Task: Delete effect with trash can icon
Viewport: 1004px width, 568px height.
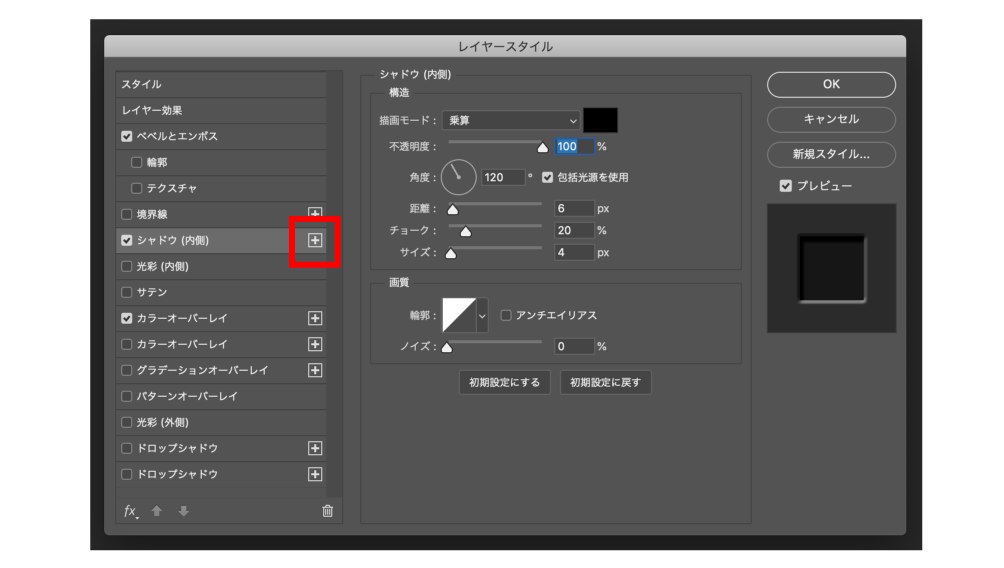Action: (327, 510)
